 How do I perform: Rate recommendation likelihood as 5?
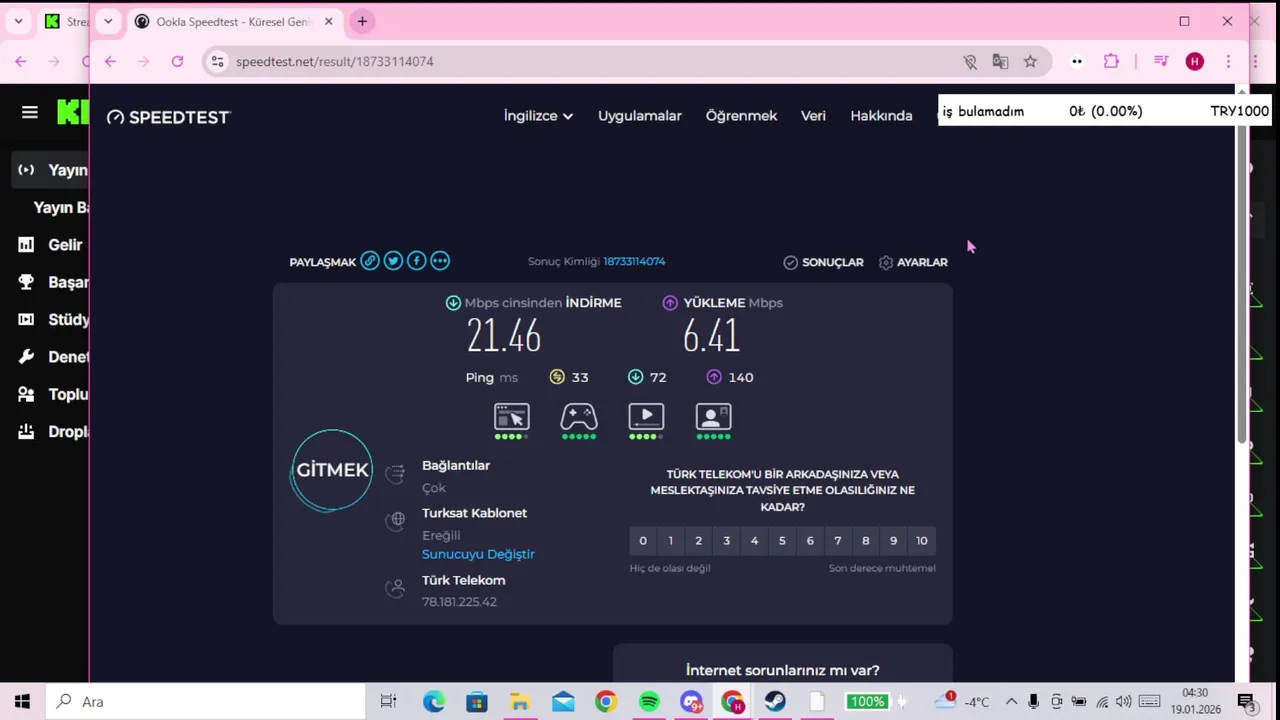(782, 541)
